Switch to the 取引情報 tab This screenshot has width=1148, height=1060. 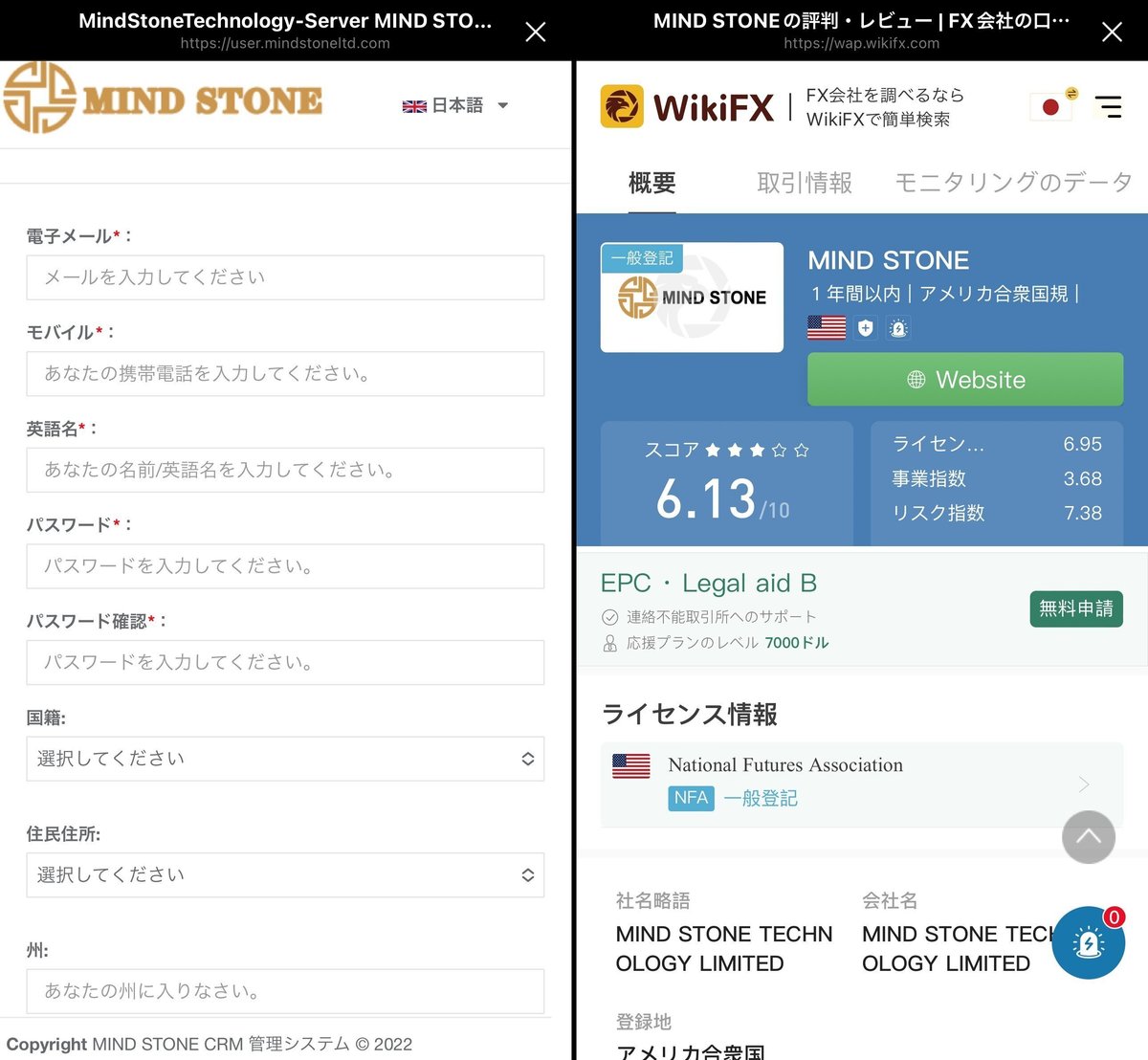805,183
